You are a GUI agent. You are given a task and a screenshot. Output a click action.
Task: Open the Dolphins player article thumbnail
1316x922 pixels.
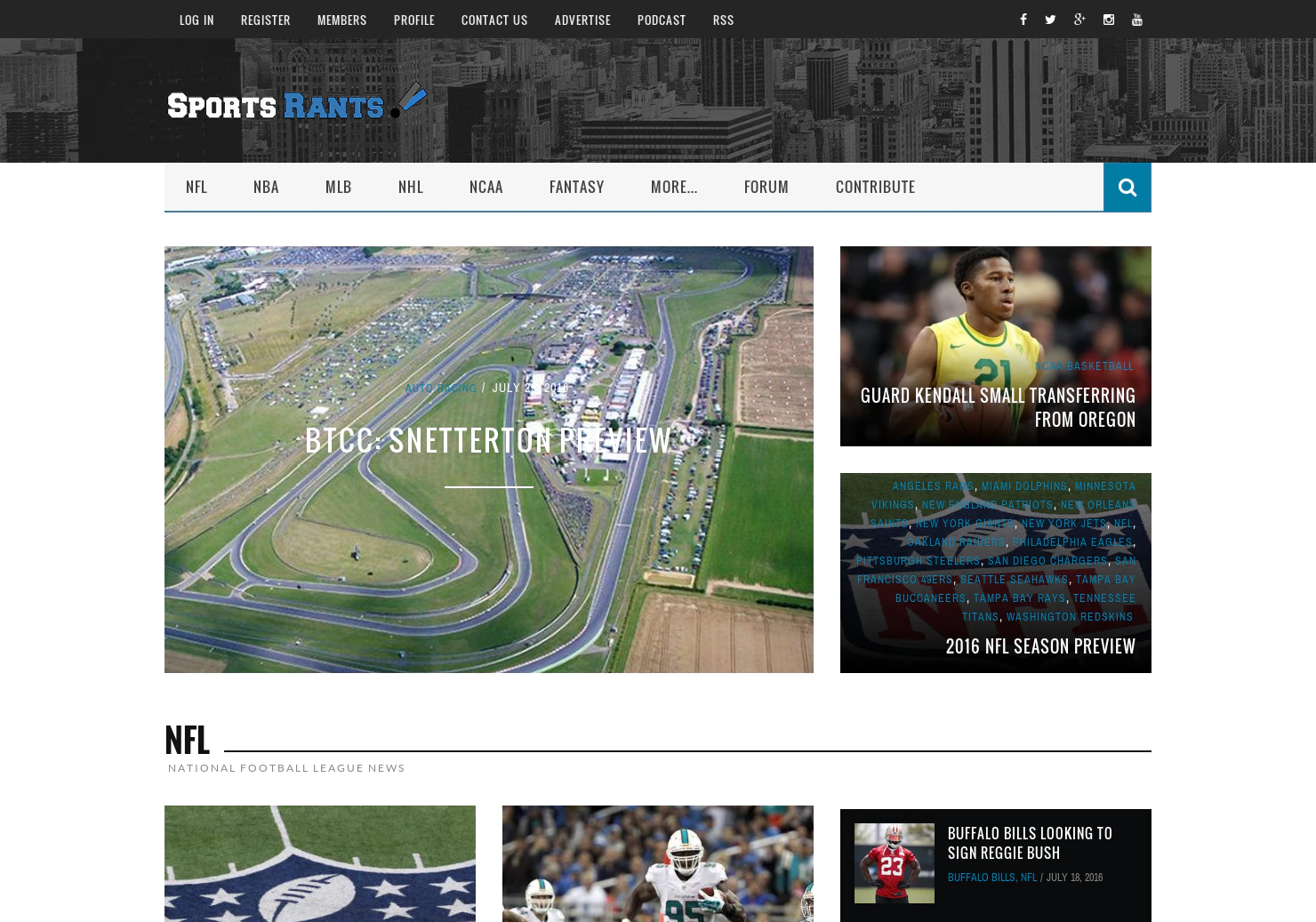pyautogui.click(x=658, y=863)
